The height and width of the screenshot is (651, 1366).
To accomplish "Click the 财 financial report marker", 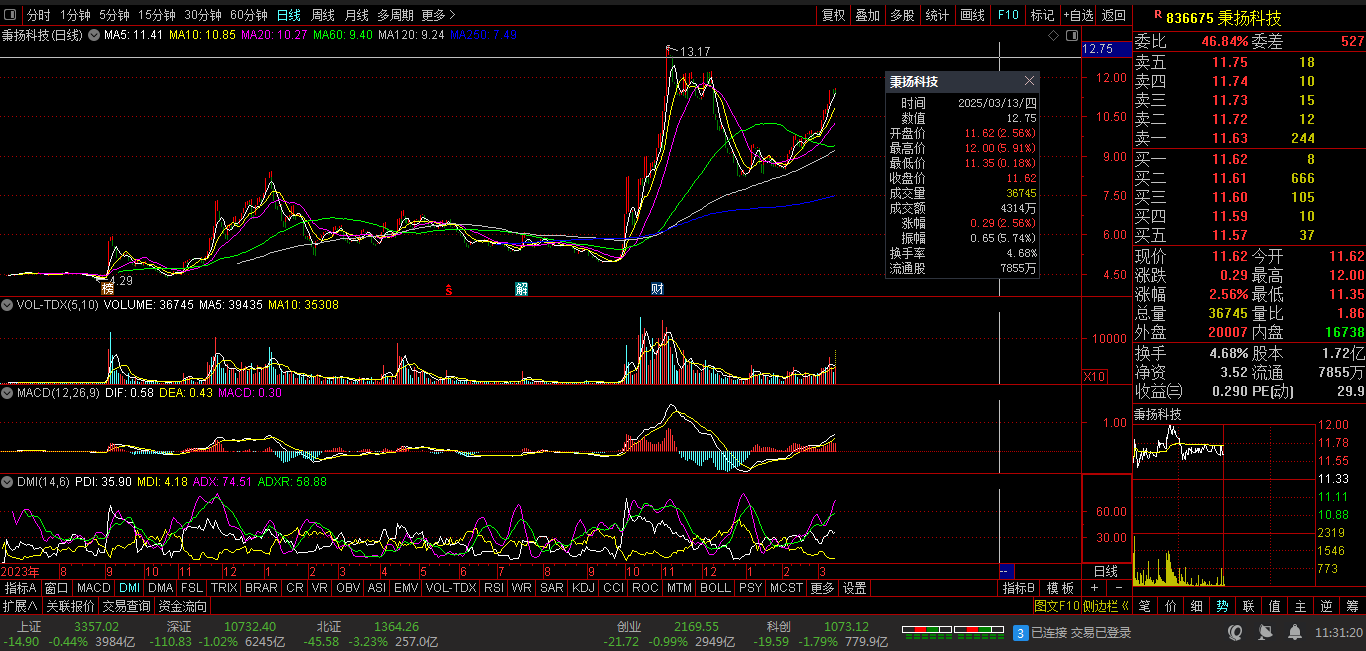I will 657,289.
